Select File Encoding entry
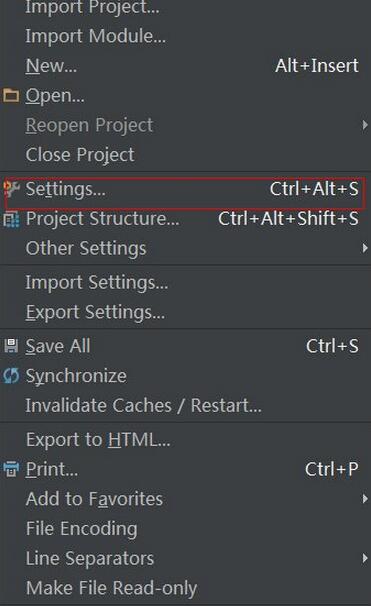371x606 pixels. 82,528
